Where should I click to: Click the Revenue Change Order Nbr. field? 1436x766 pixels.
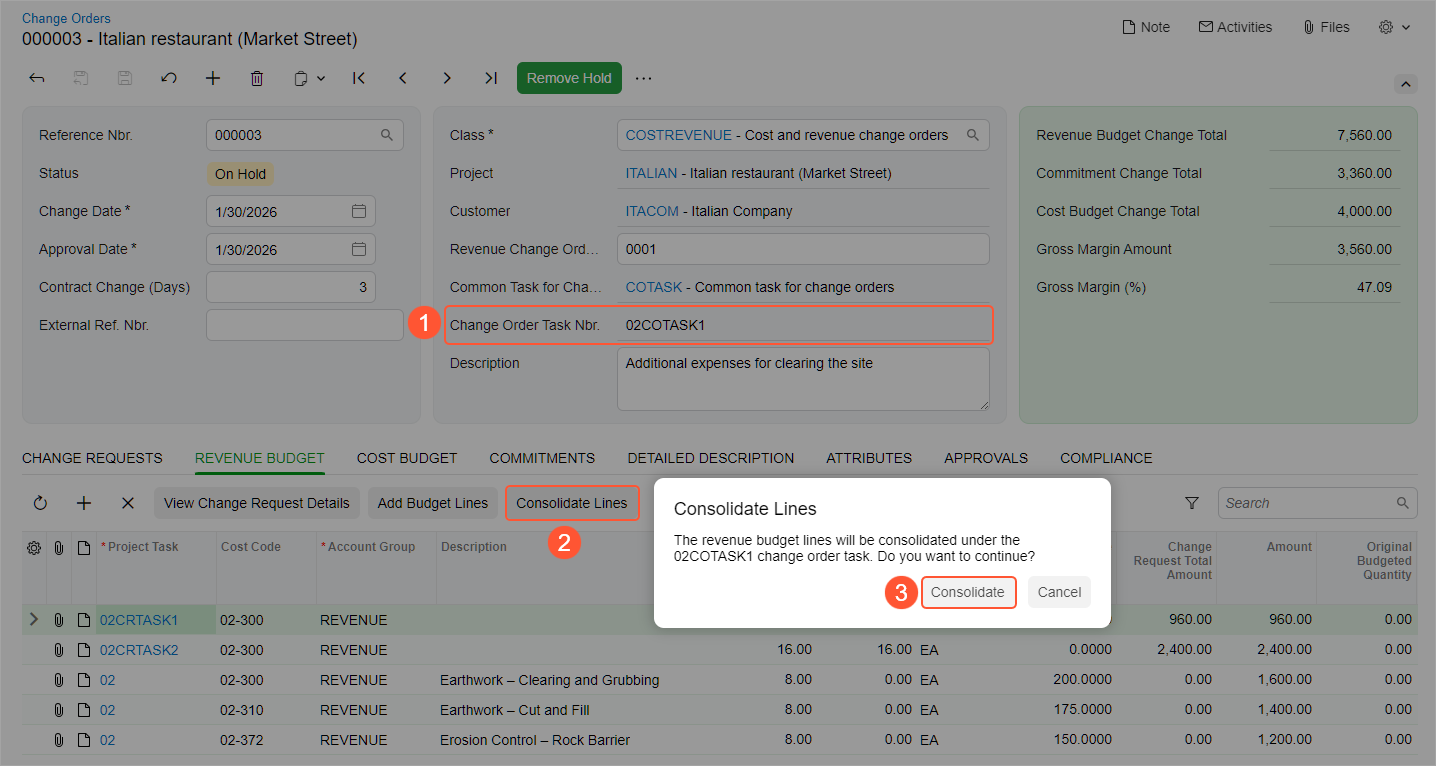pyautogui.click(x=803, y=249)
